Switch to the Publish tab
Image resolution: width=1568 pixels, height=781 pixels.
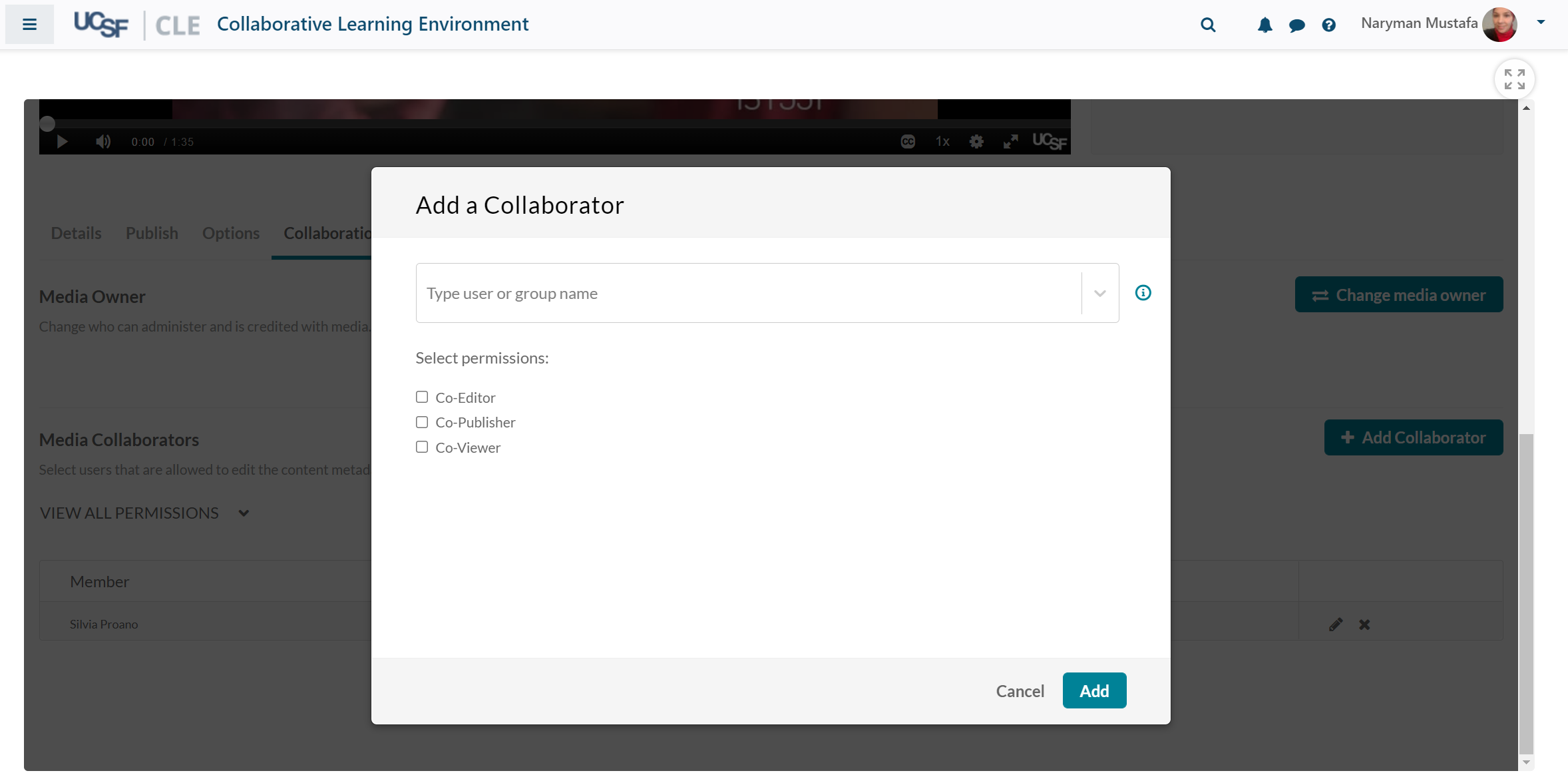coord(152,234)
